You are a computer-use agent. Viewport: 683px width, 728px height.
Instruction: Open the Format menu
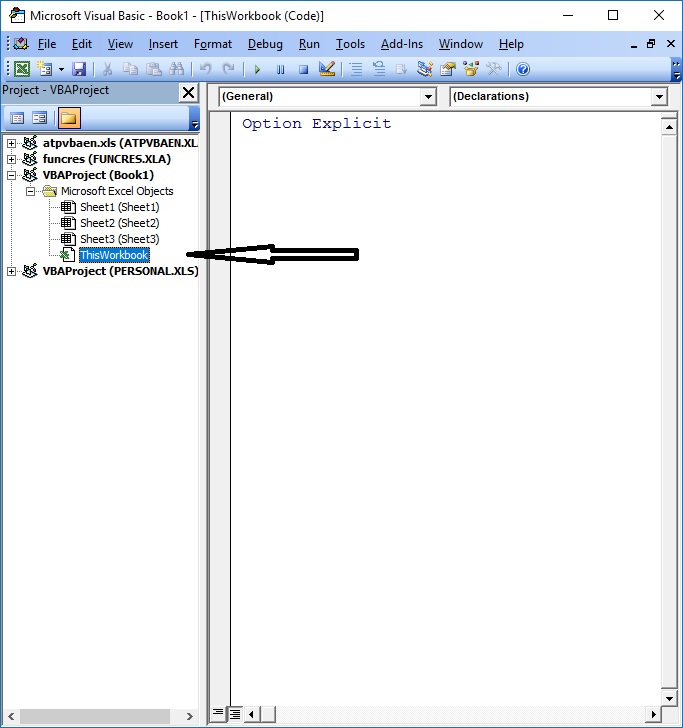213,44
